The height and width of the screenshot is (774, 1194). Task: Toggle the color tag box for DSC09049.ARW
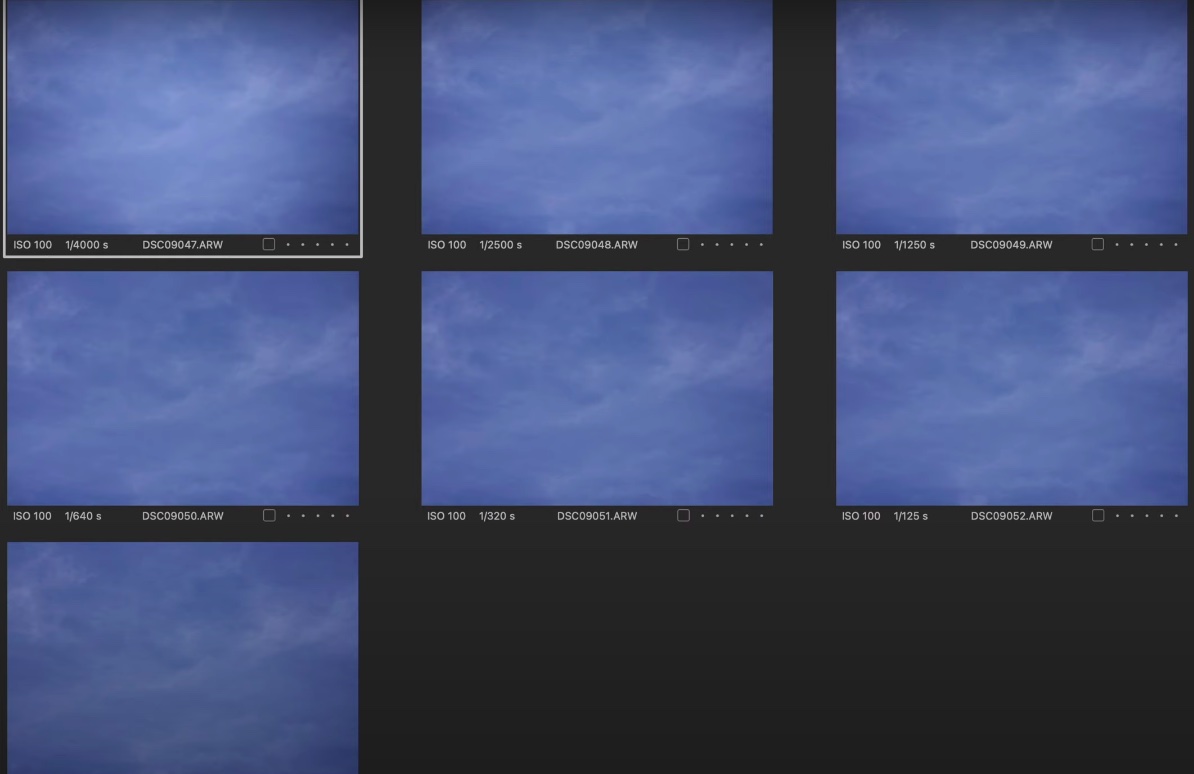pyautogui.click(x=1097, y=245)
